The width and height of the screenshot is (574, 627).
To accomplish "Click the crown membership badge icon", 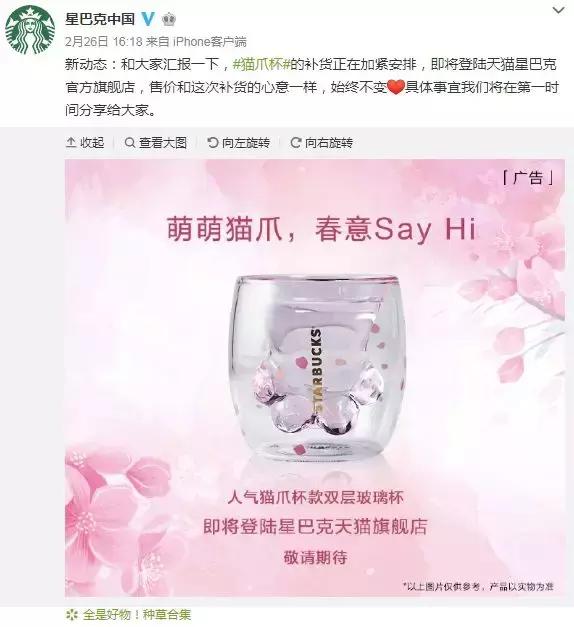I will 169,19.
